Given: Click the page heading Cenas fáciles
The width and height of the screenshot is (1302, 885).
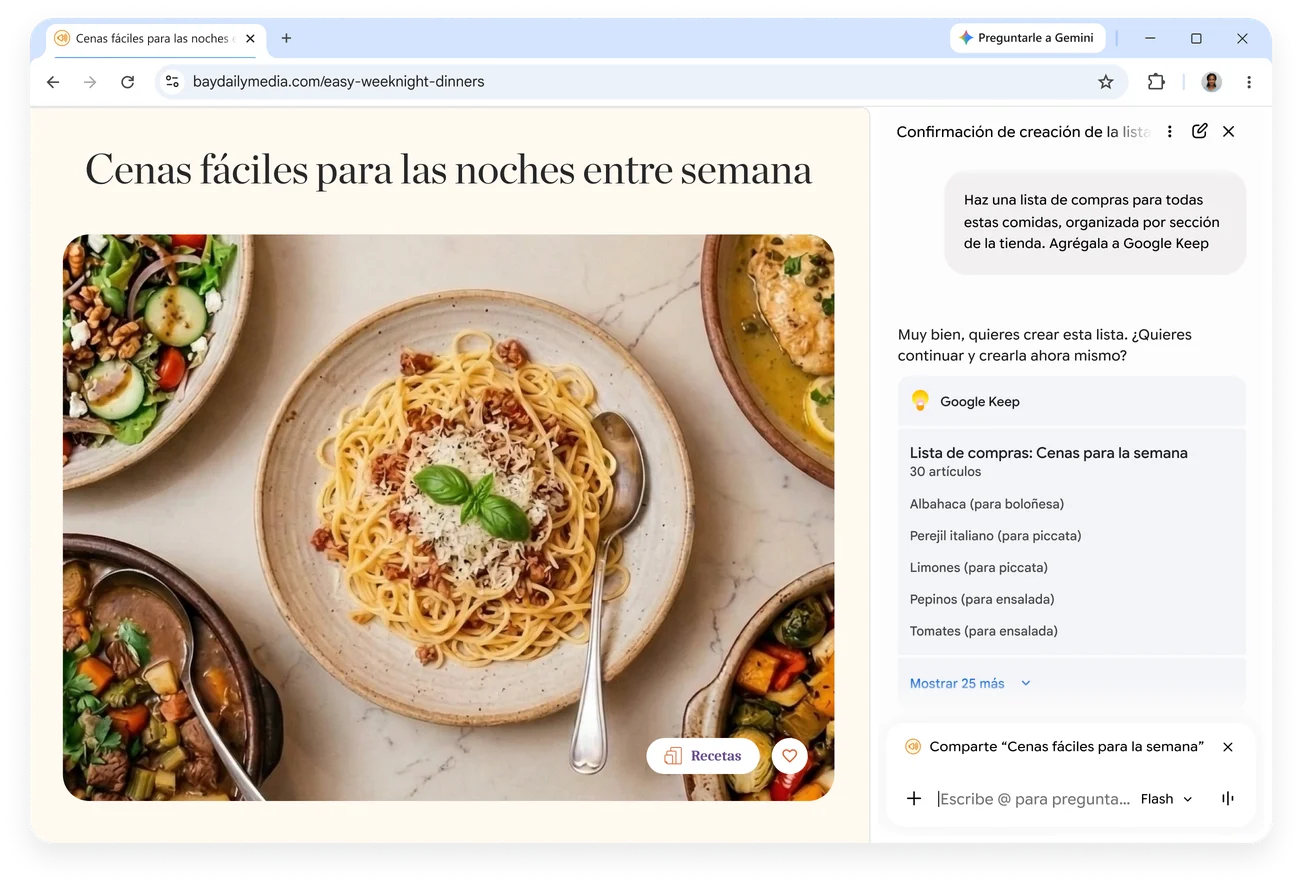Looking at the screenshot, I should [x=448, y=170].
